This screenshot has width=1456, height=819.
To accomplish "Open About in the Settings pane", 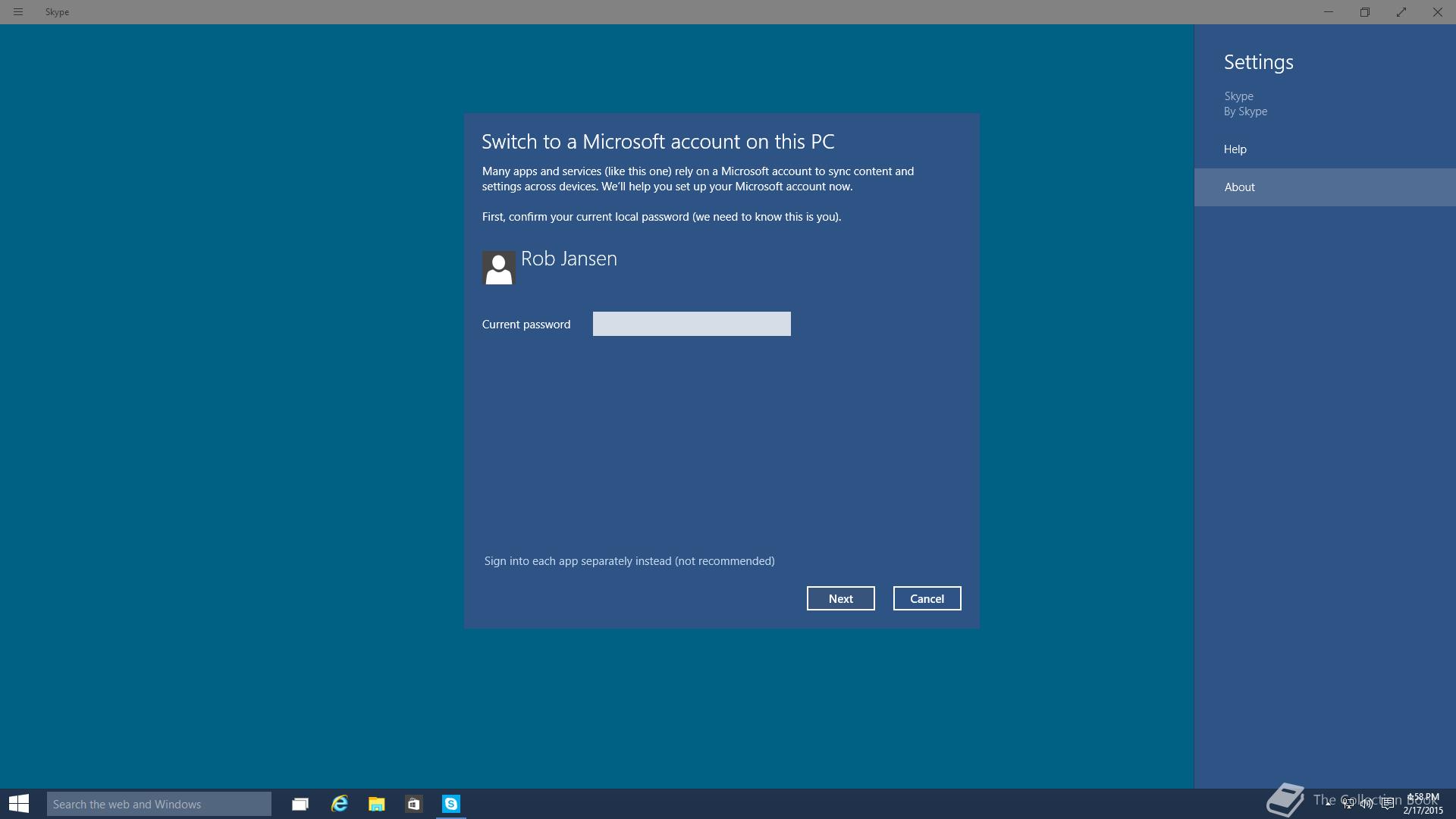I will (1325, 187).
